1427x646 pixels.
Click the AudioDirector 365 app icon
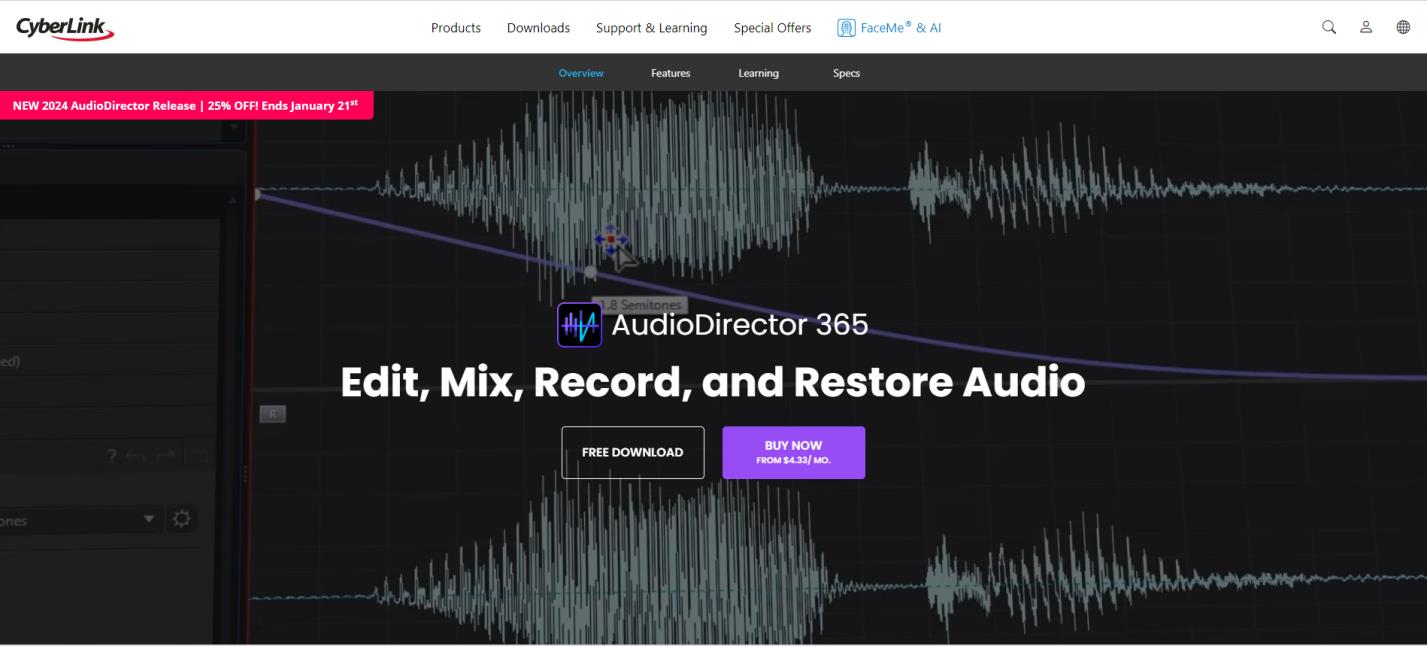point(579,325)
